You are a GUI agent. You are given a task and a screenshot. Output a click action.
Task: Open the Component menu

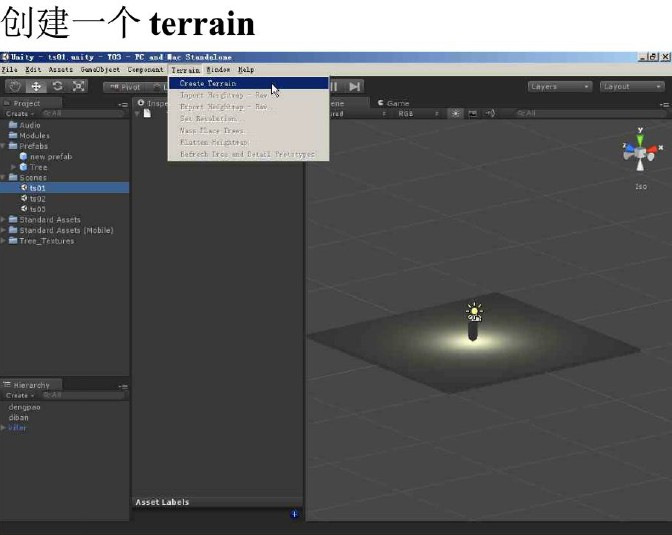pos(145,69)
